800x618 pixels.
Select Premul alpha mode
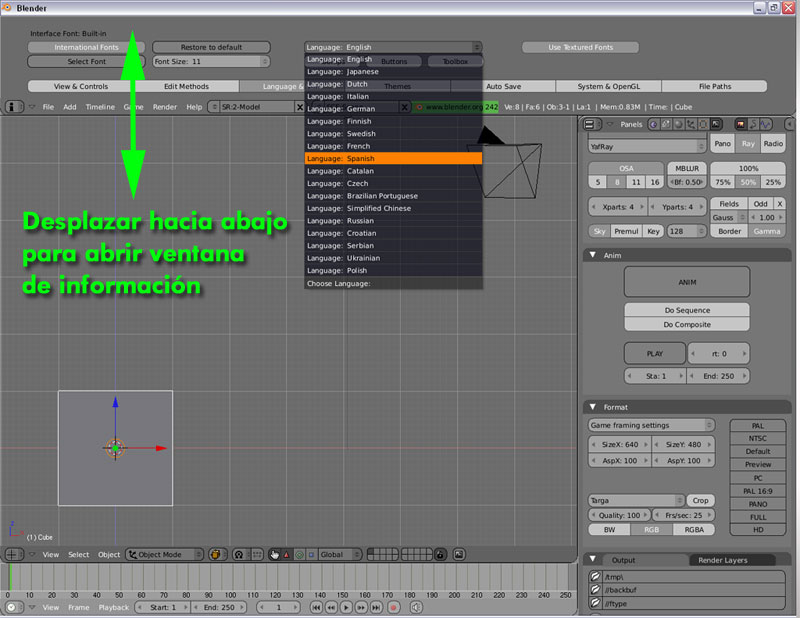(x=626, y=231)
